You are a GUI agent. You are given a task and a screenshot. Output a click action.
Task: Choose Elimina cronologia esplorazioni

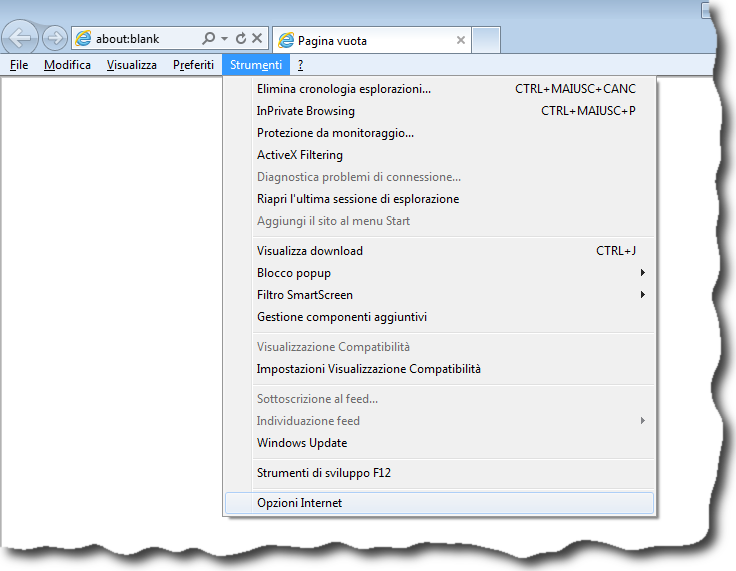click(x=344, y=89)
